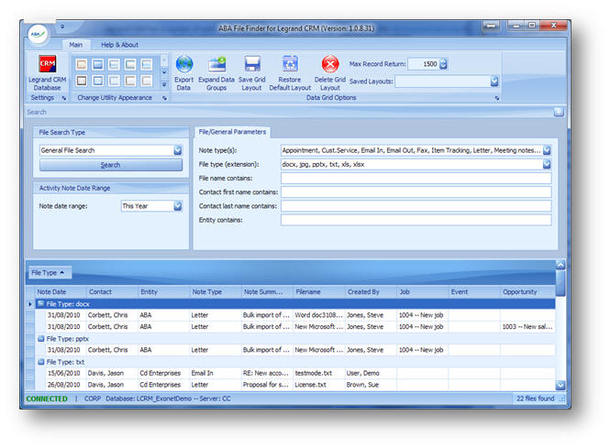Click the results grid scroll-down arrow
The width and height of the screenshot is (610, 448).
[x=560, y=385]
